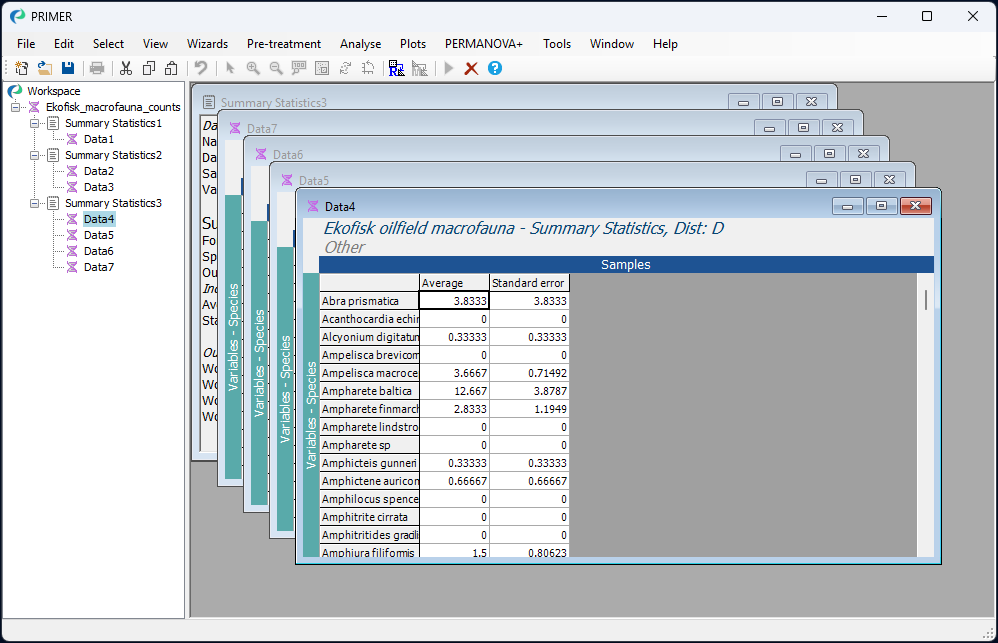Open the PERMANOVA+ menu

[484, 44]
